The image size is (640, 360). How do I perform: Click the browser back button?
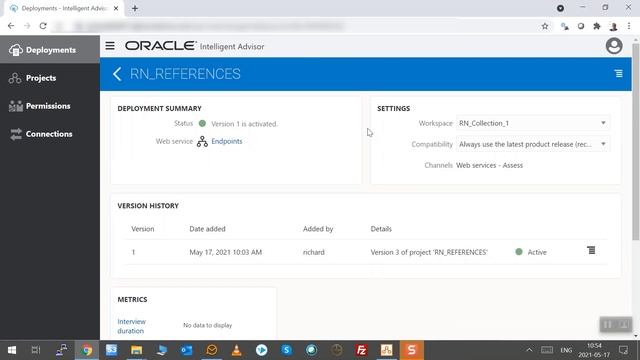(x=11, y=26)
